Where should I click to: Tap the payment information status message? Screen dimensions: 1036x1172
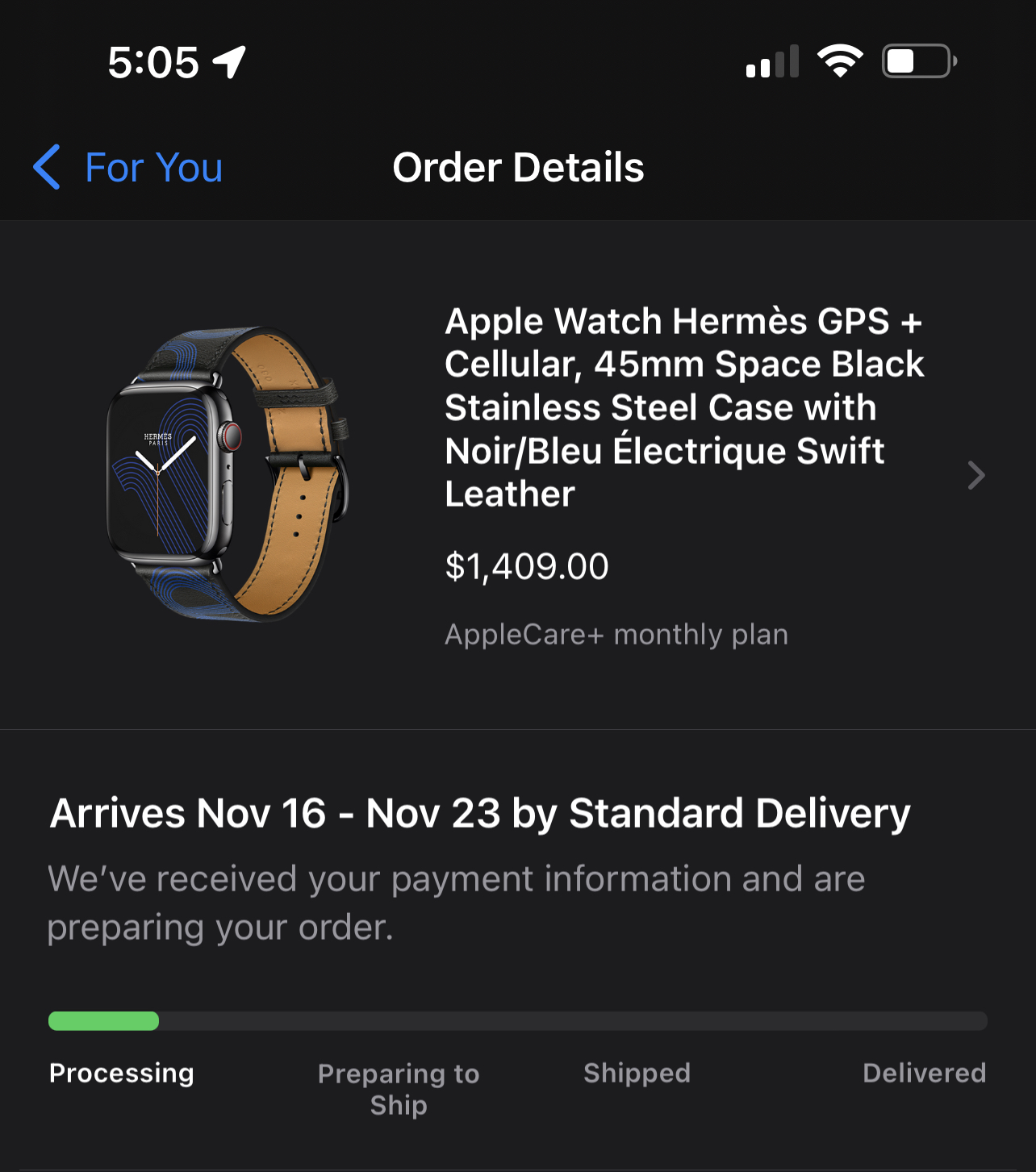click(x=456, y=903)
